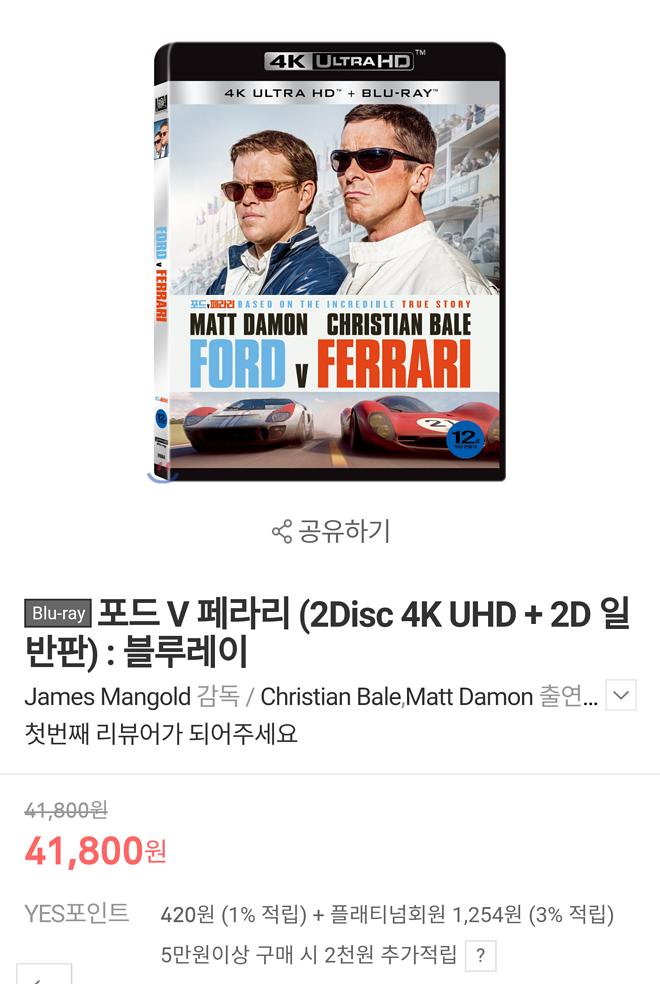Tap the Blu-ray badge before the title
This screenshot has width=660, height=984.
(x=58, y=613)
